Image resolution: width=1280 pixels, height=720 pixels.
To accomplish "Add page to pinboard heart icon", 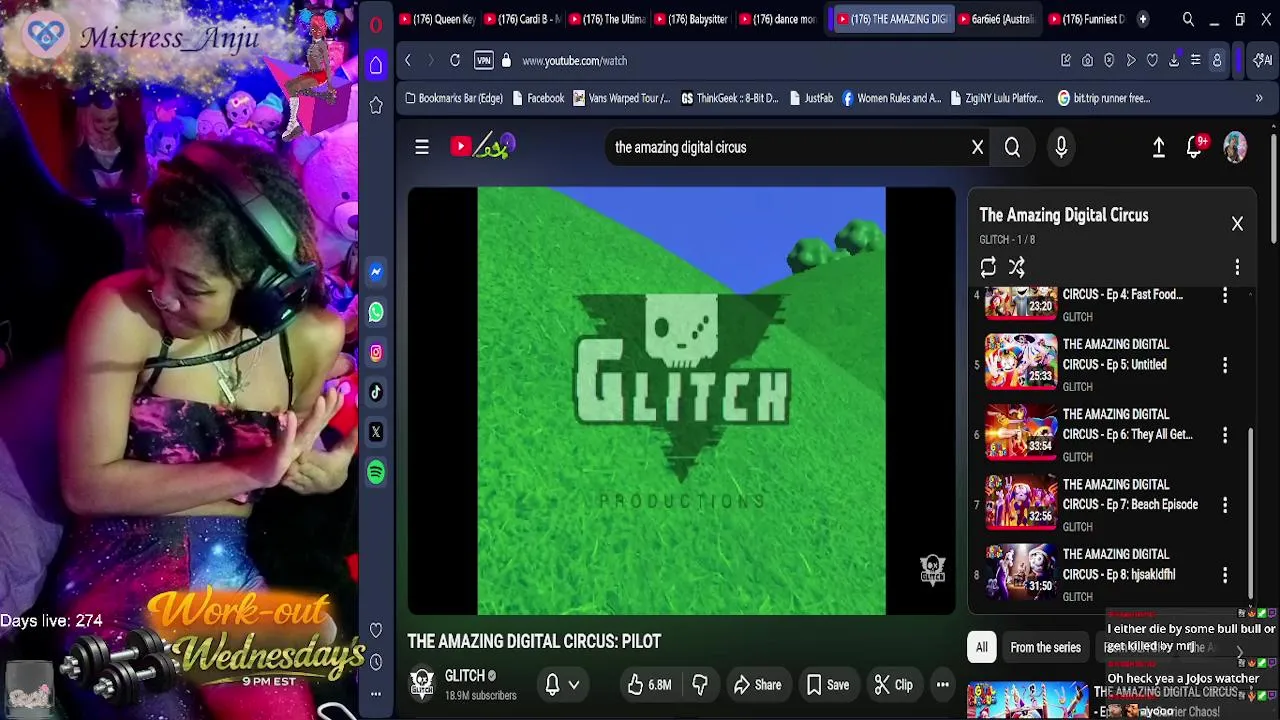I will pos(1152,61).
